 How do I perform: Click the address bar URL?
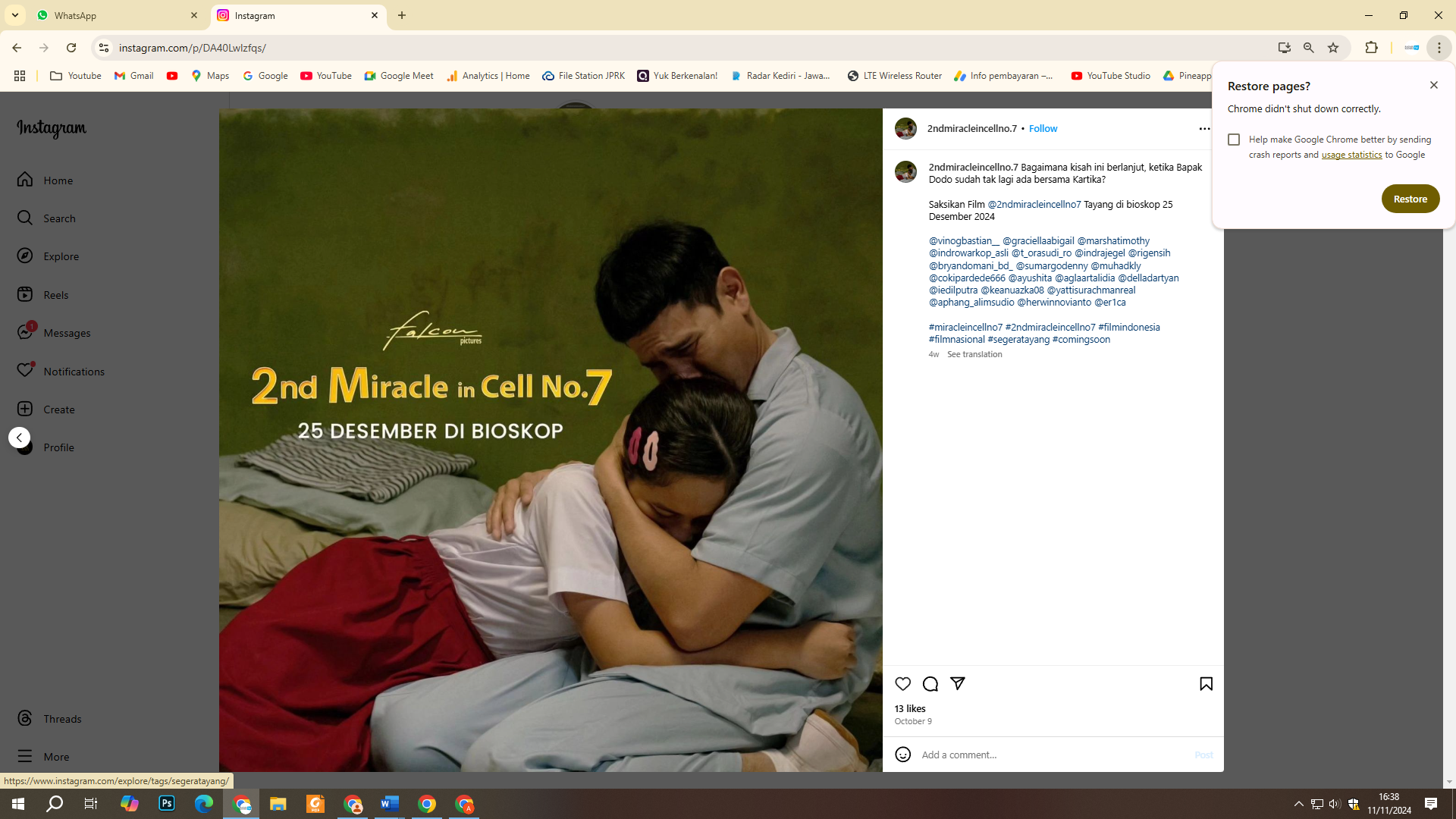pyautogui.click(x=193, y=48)
